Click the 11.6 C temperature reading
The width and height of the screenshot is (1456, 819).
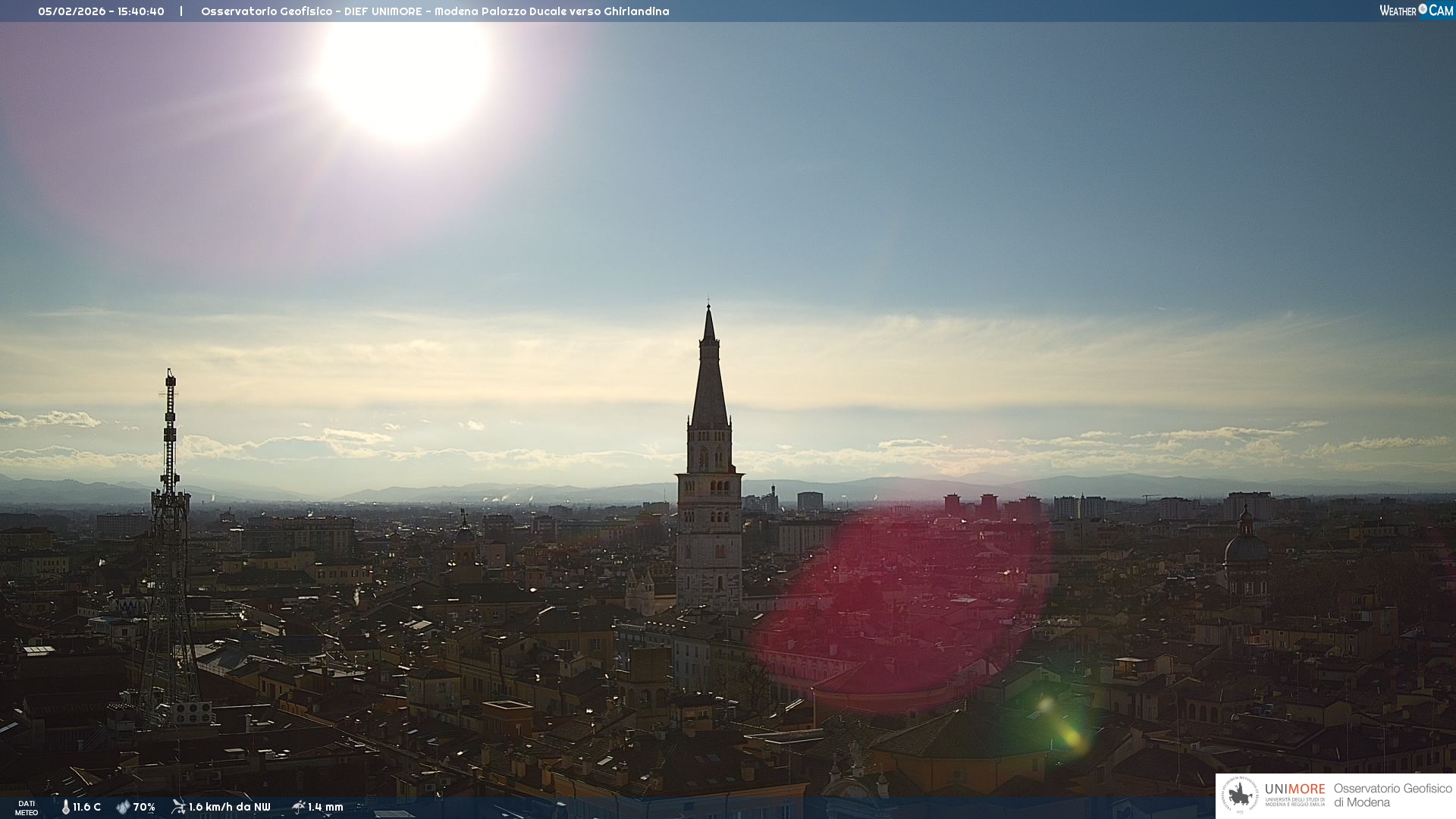[86, 807]
